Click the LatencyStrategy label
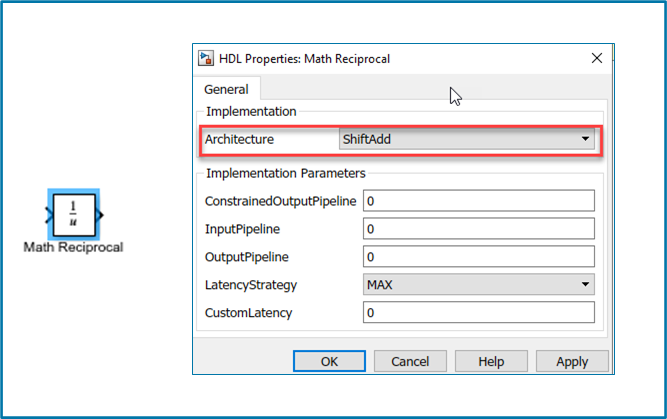 point(251,285)
